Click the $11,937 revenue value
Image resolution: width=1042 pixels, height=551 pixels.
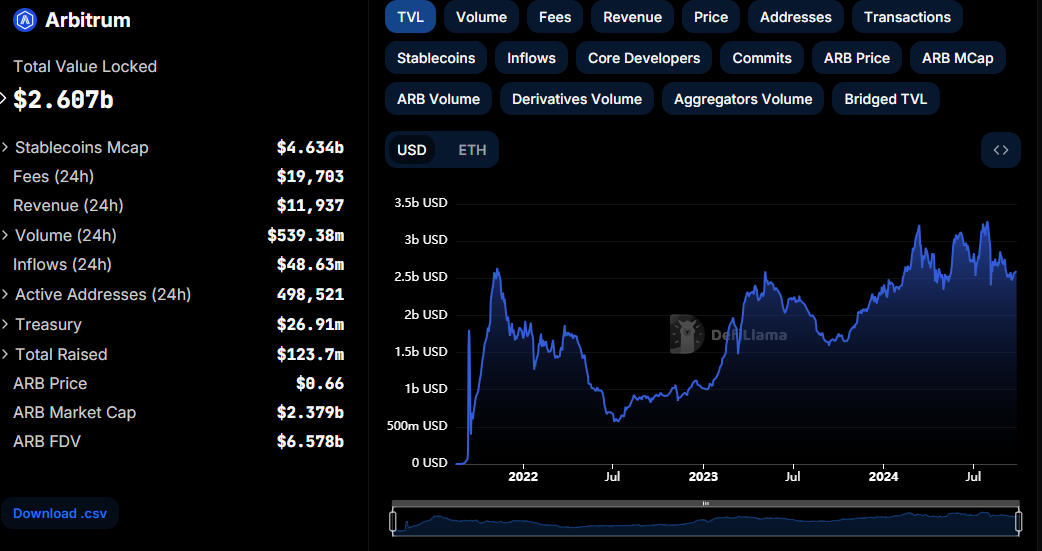pyautogui.click(x=310, y=205)
